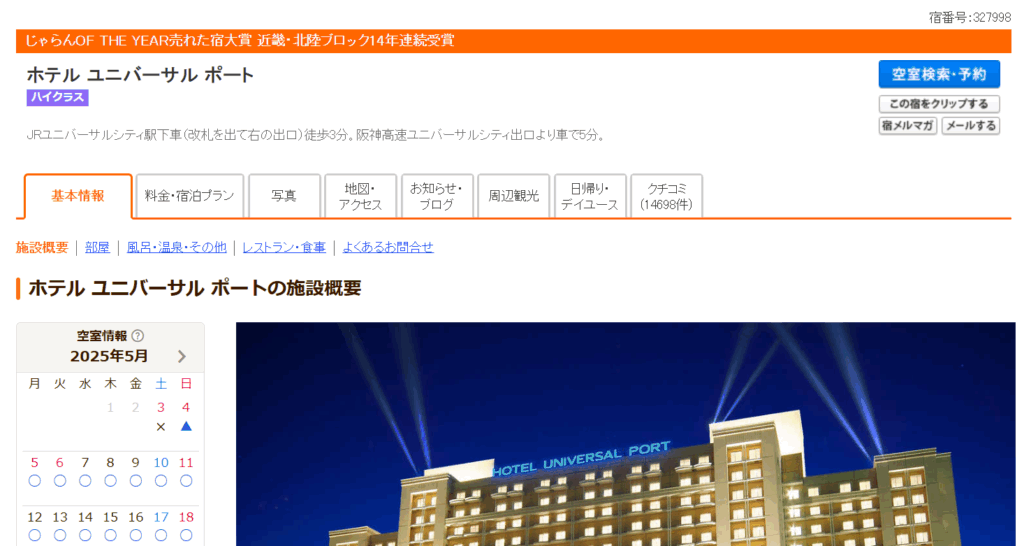Open the 周辺観光 tab

tap(513, 196)
